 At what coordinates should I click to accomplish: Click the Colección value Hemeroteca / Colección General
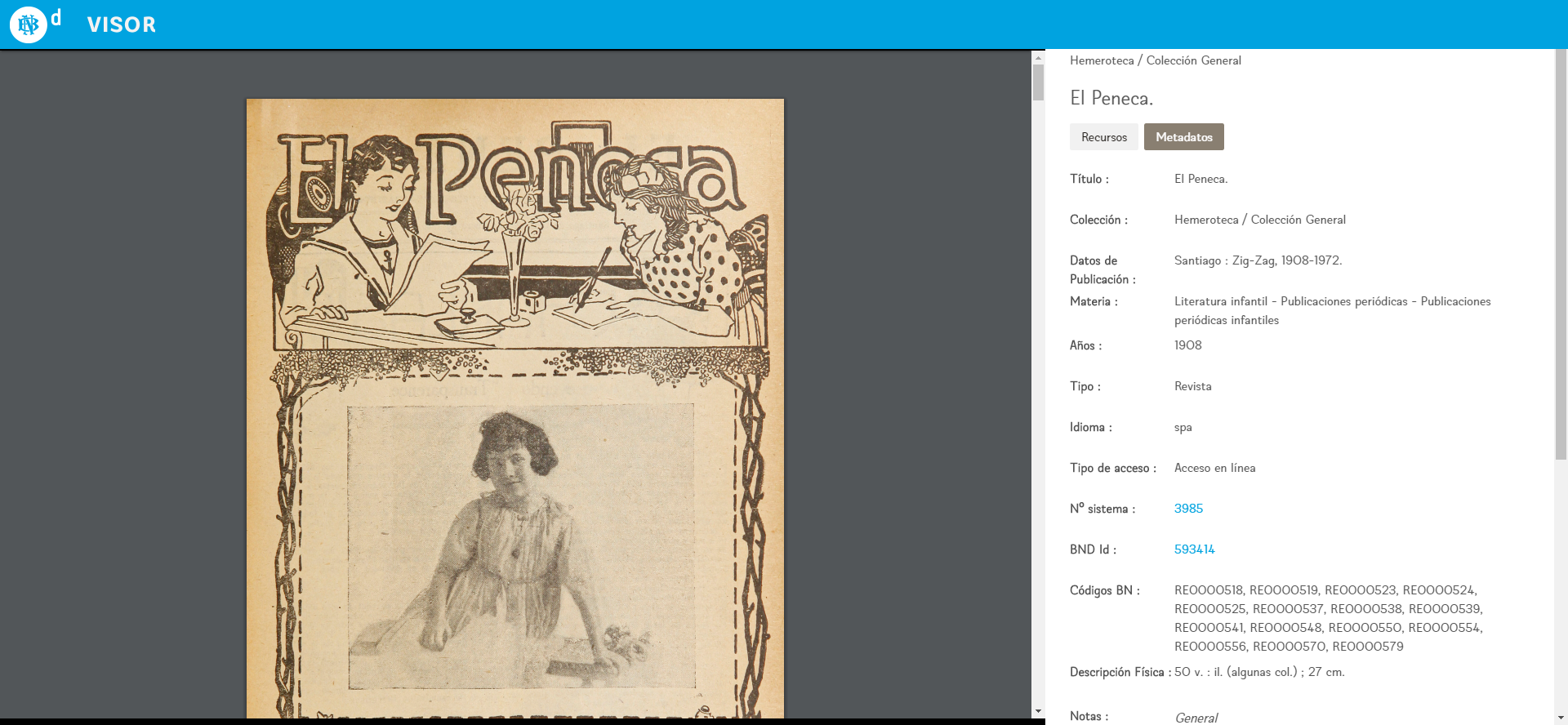[1259, 220]
